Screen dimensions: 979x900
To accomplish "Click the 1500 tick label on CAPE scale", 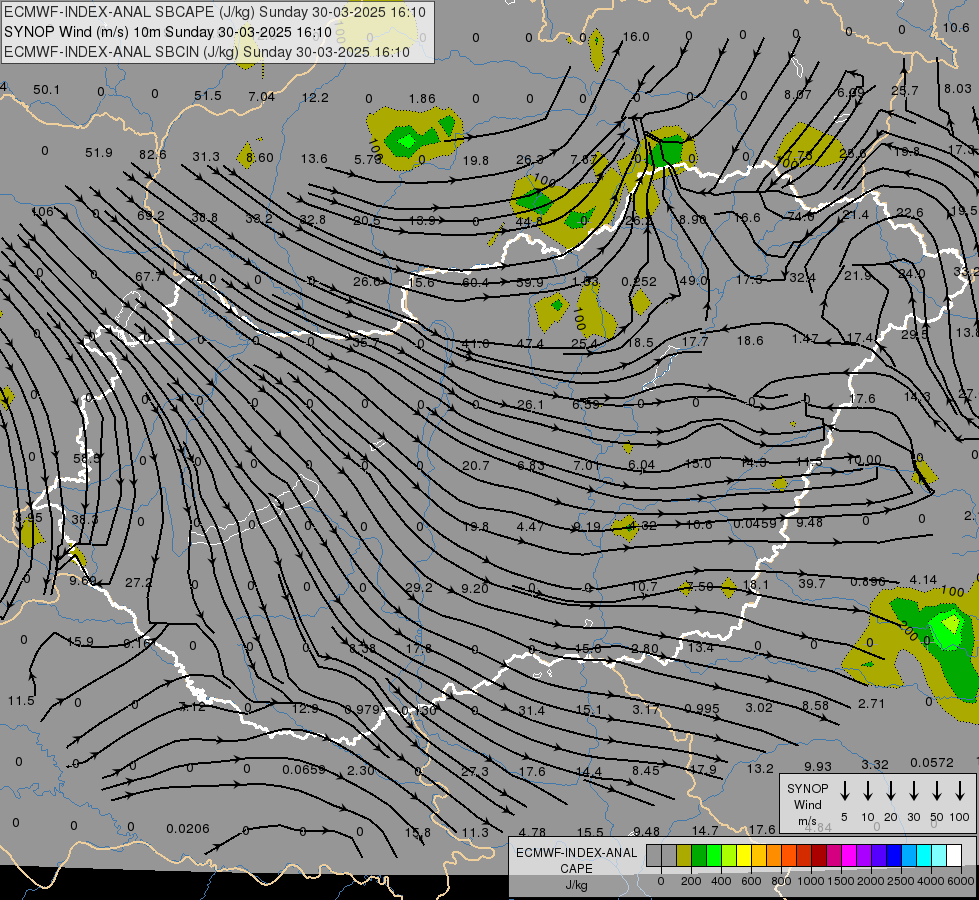I will coord(840,881).
